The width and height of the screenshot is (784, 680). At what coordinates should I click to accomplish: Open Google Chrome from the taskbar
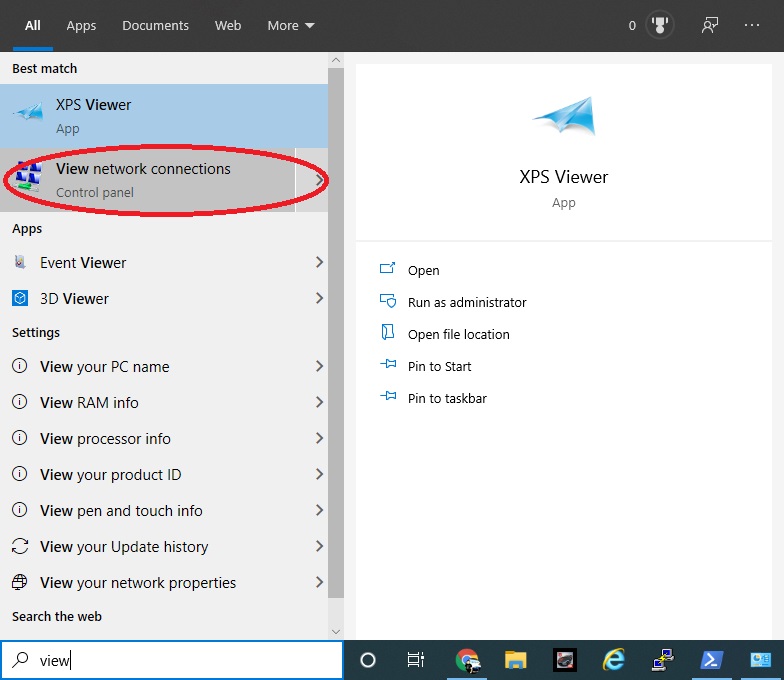[x=468, y=660]
